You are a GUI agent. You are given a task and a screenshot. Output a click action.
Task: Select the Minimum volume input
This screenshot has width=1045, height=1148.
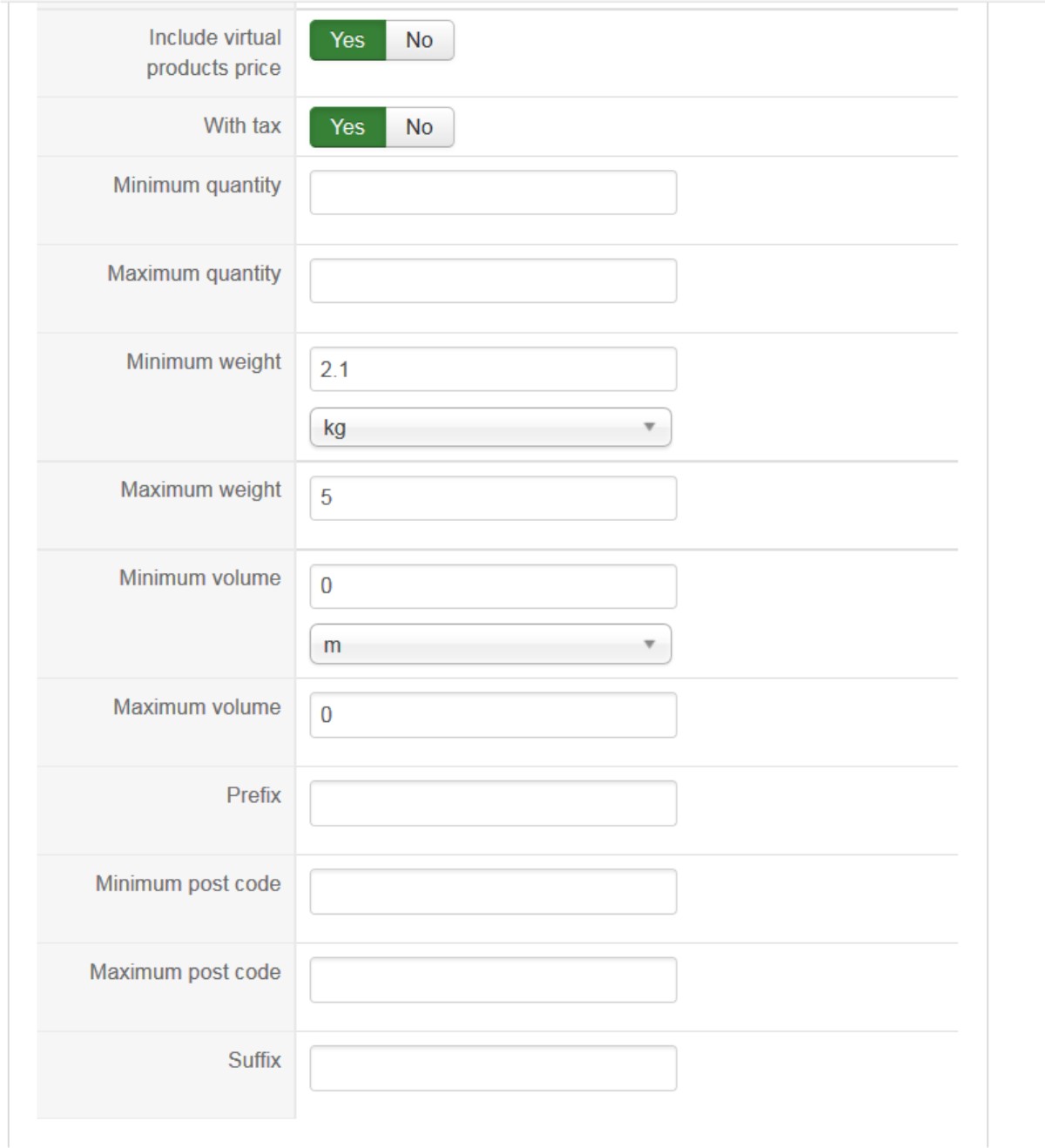click(x=493, y=586)
